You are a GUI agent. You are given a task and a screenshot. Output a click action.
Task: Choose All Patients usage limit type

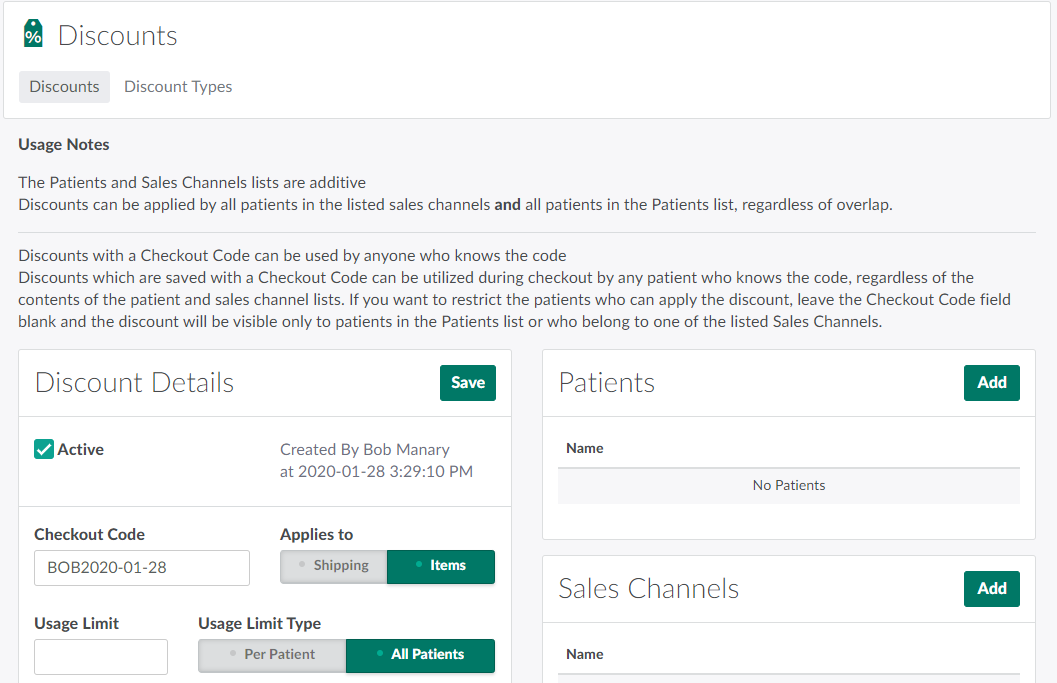pos(420,655)
